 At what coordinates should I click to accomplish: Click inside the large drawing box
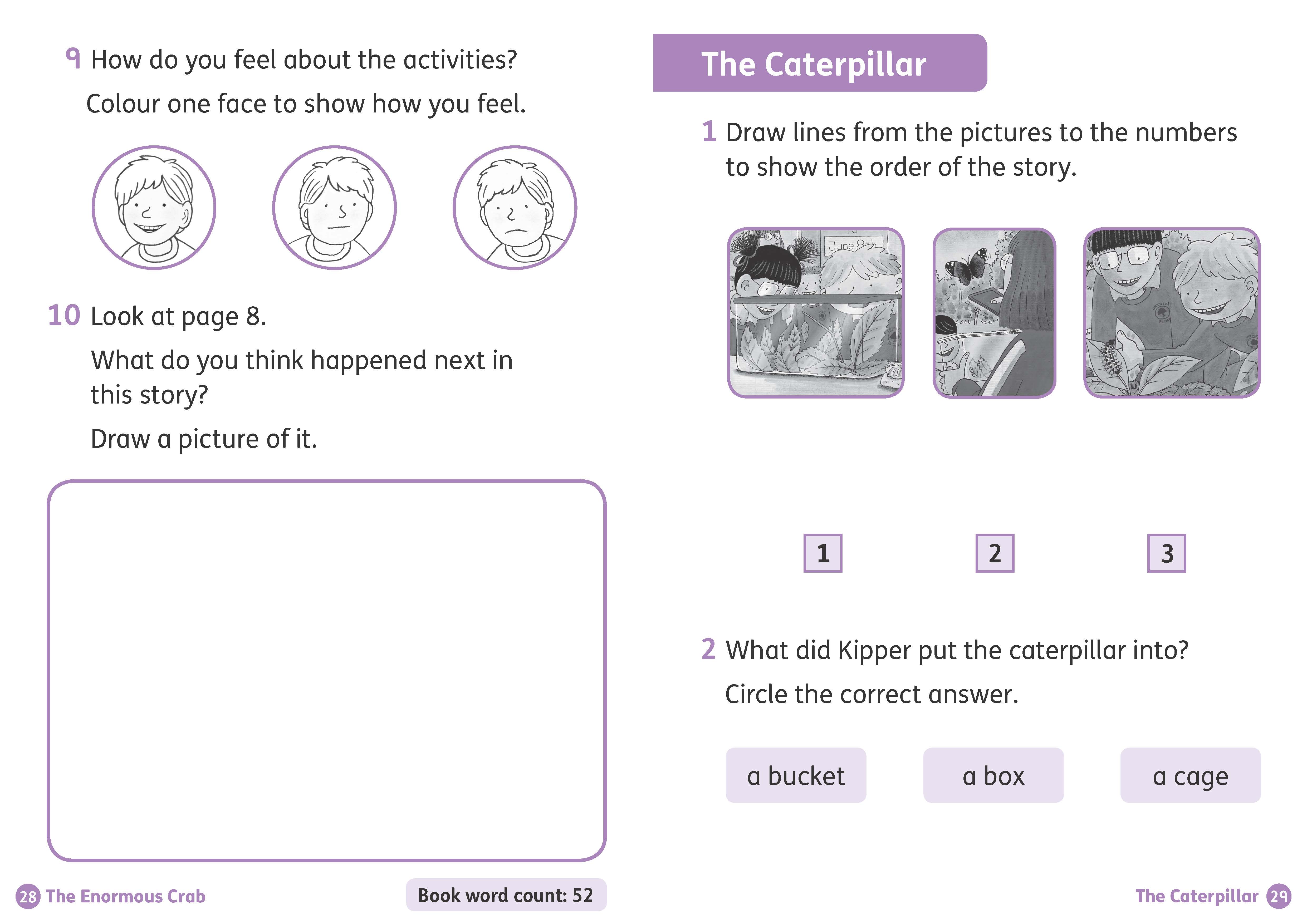click(x=327, y=670)
